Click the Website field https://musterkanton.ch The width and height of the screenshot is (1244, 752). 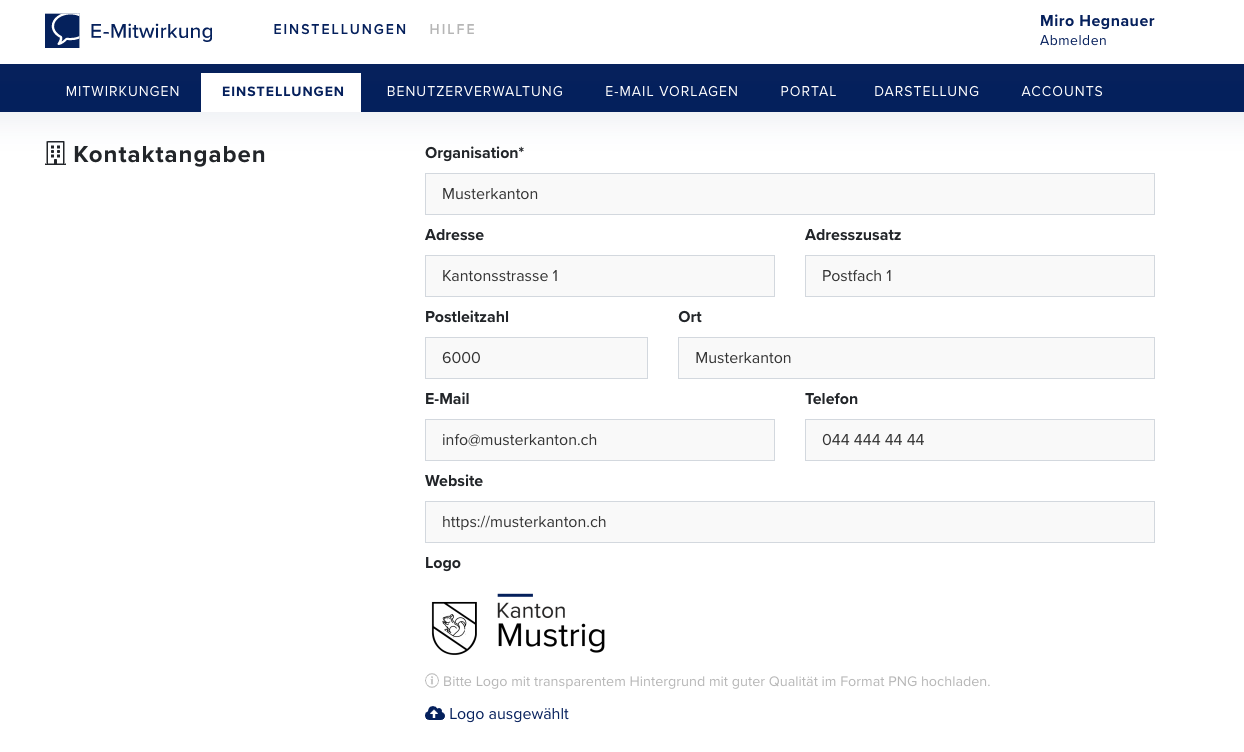[x=790, y=522]
